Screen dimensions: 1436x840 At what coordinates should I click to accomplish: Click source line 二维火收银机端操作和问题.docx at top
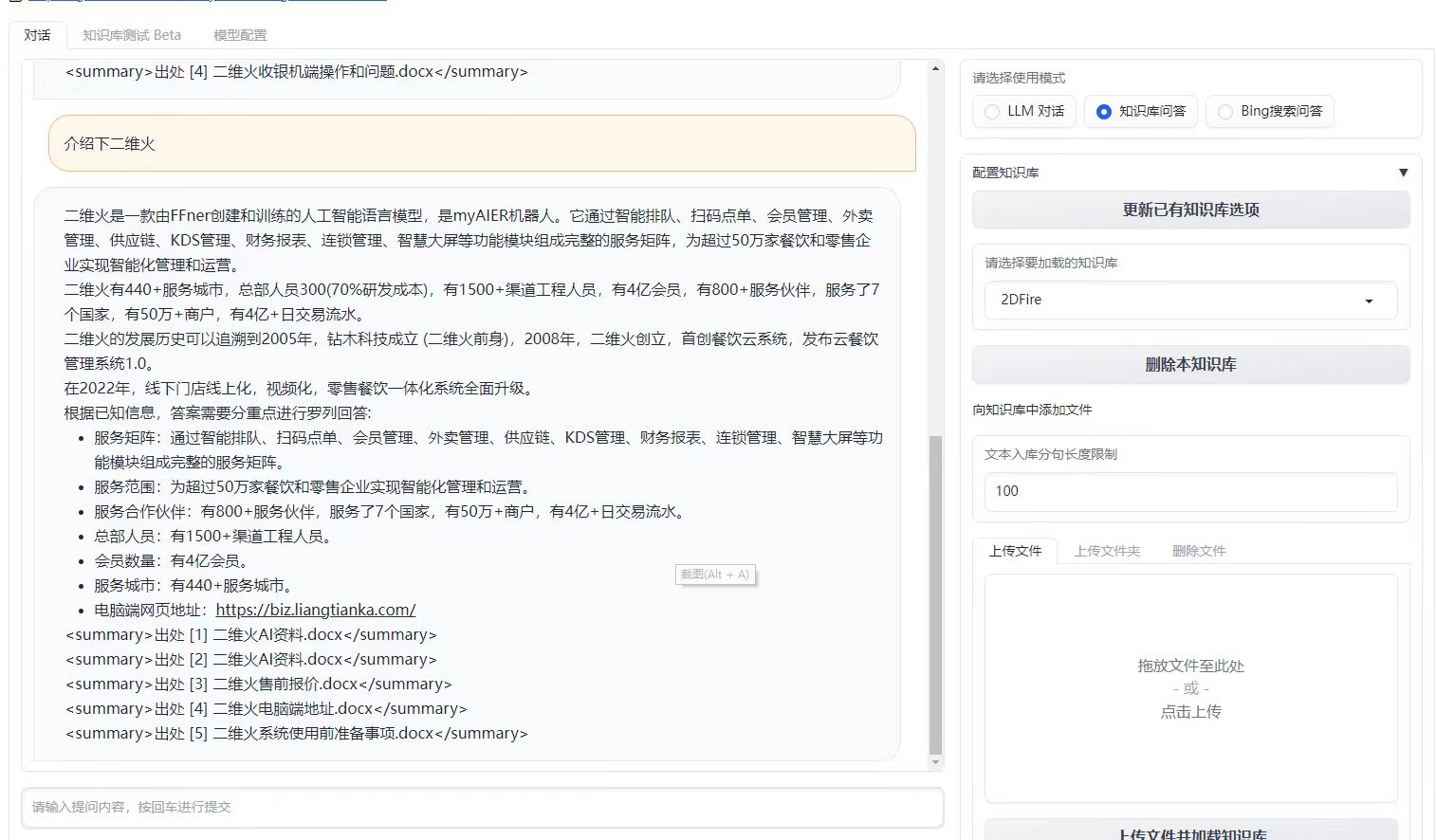297,71
